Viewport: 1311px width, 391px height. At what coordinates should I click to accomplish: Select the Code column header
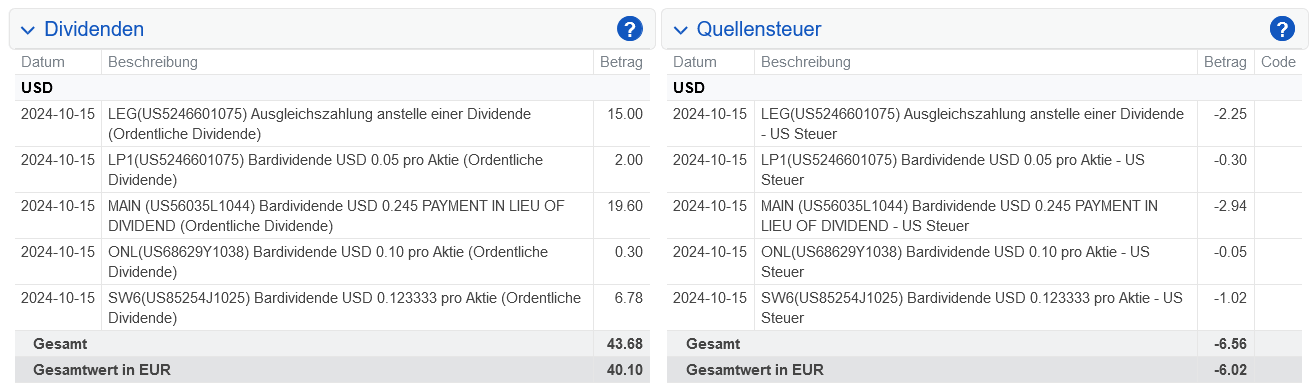pyautogui.click(x=1278, y=62)
